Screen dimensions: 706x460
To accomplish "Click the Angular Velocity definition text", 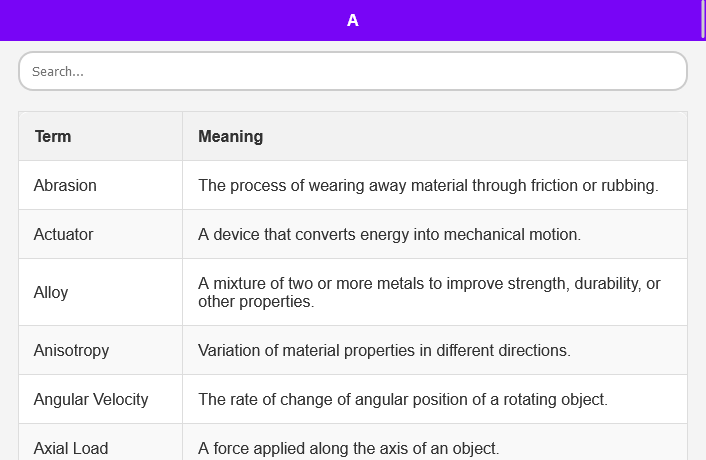I will [402, 399].
